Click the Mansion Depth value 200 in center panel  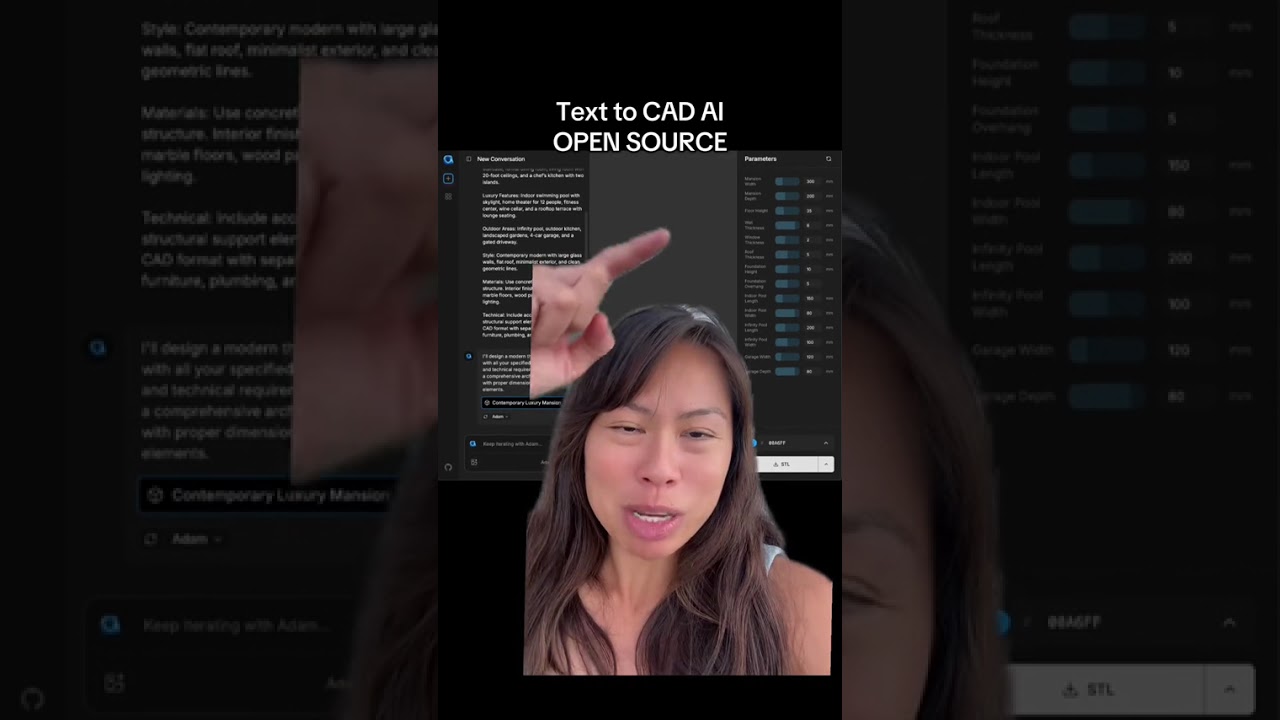coord(810,196)
